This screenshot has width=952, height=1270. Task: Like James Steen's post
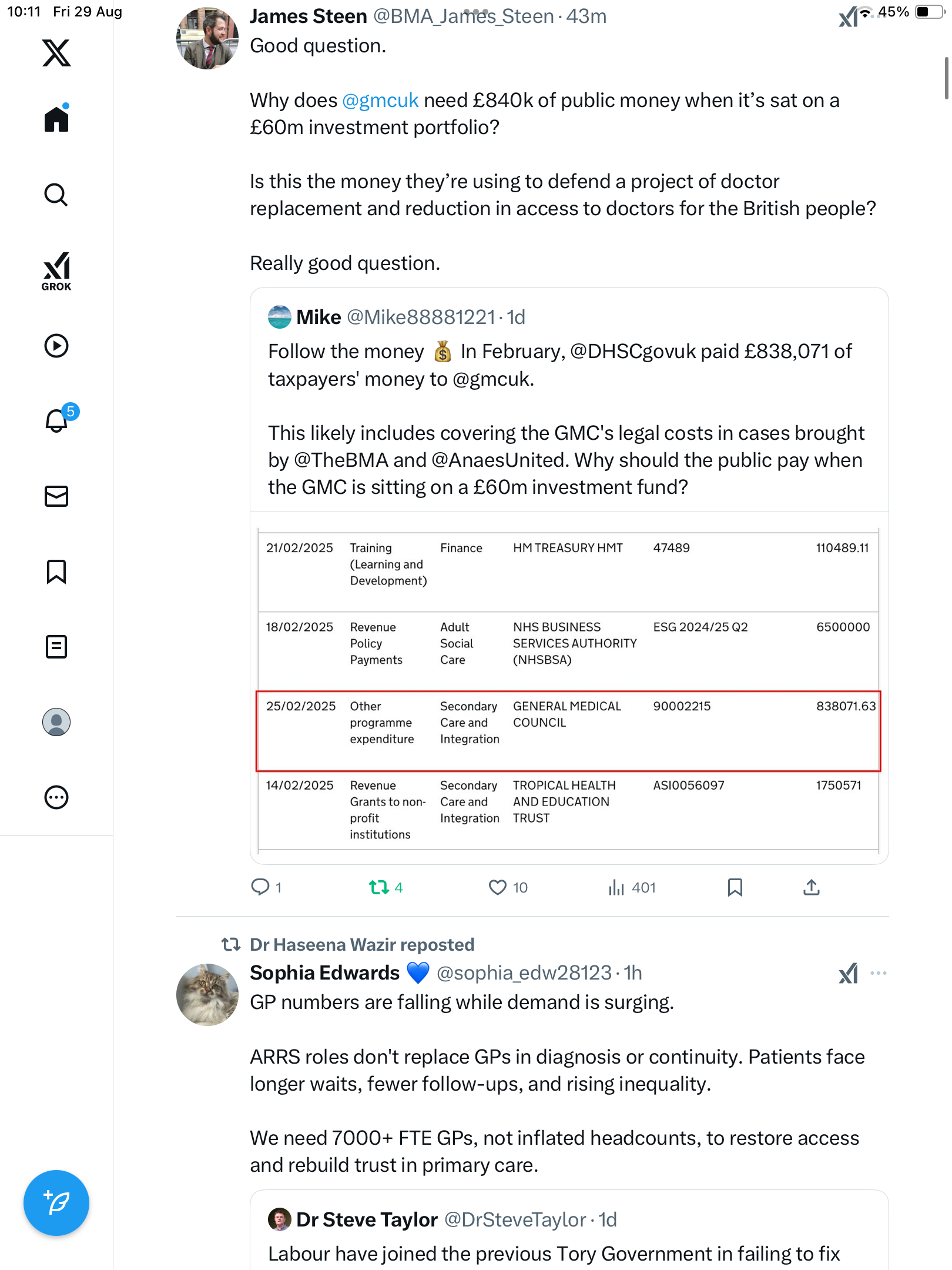498,887
